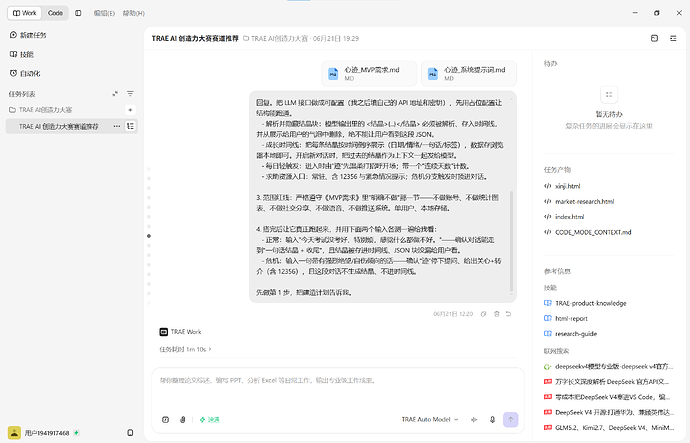This screenshot has width=690, height=443.
Task: Add a task to TRAE AI创造力大赛 folder
Action: 130,110
